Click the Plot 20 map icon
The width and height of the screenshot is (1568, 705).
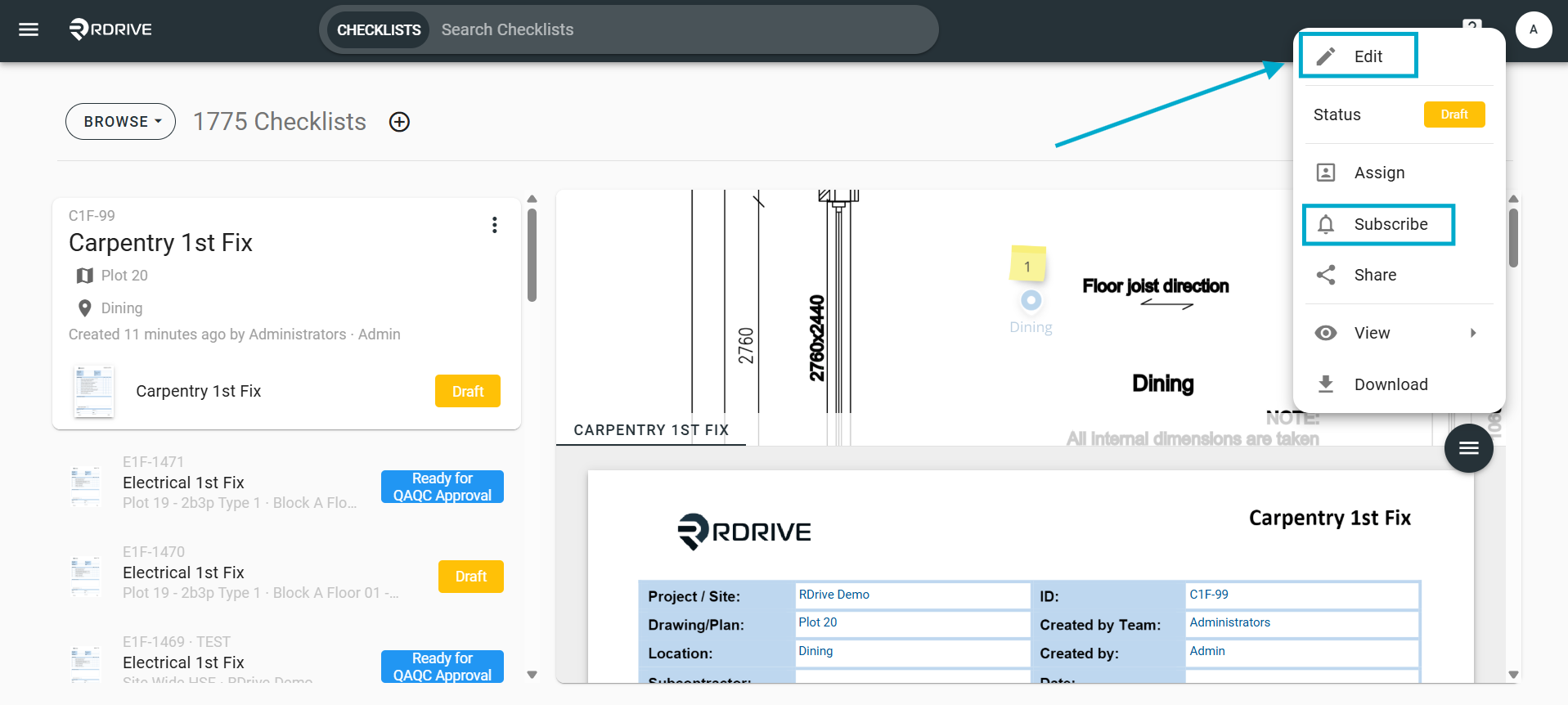tap(84, 276)
